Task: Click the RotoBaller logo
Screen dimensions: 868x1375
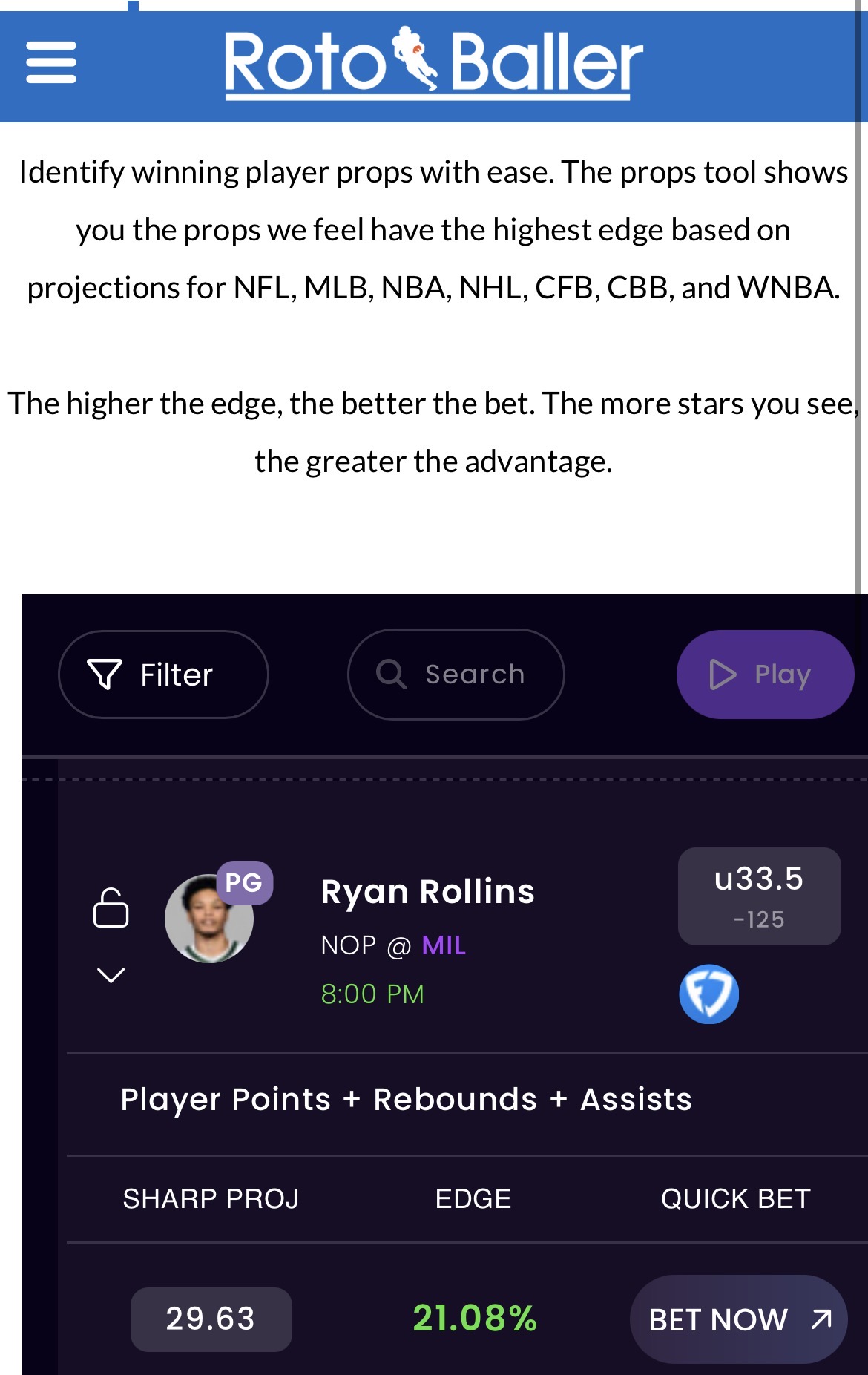Action: (433, 62)
